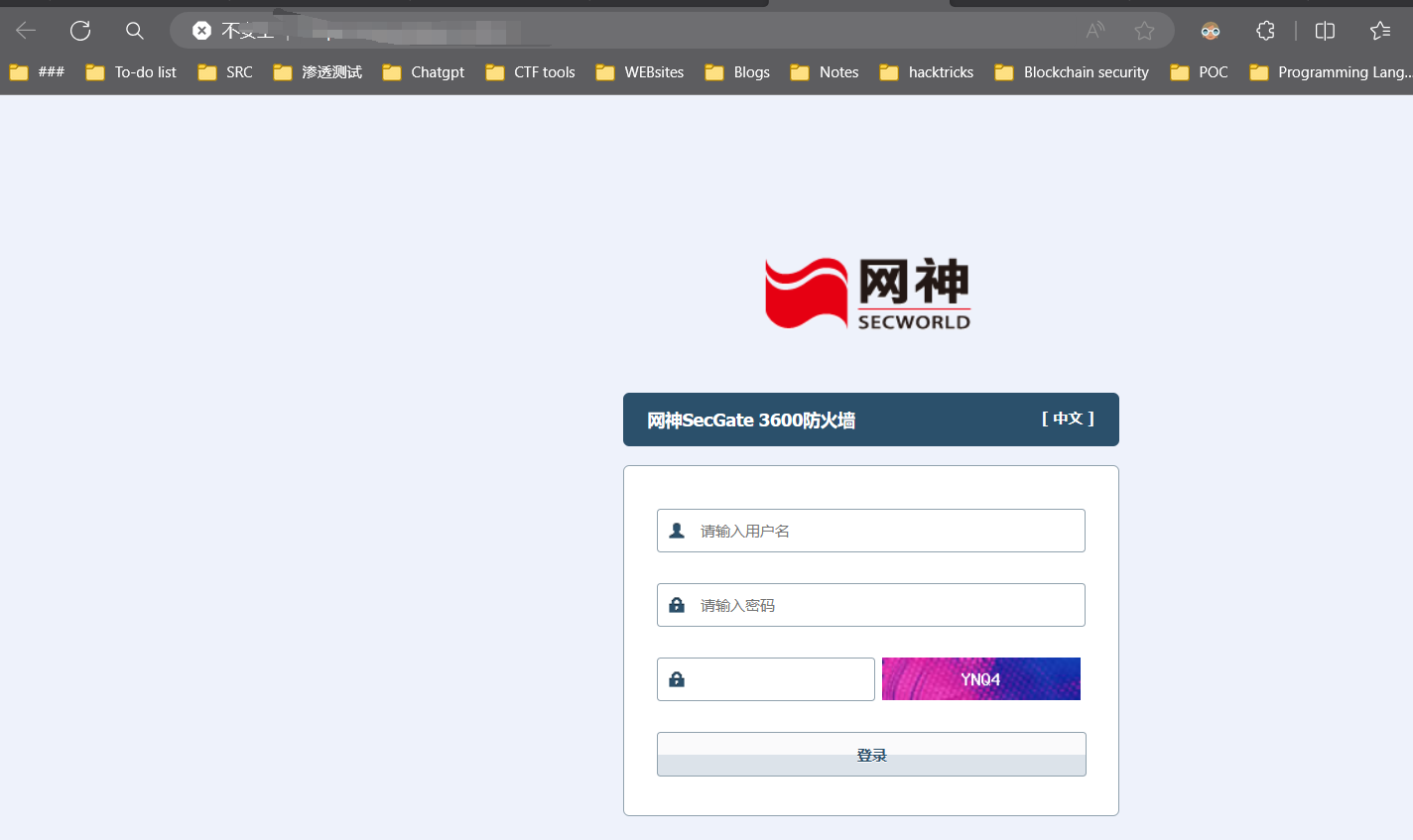Focus the captcha code input field
The height and width of the screenshot is (840, 1413).
click(766, 679)
